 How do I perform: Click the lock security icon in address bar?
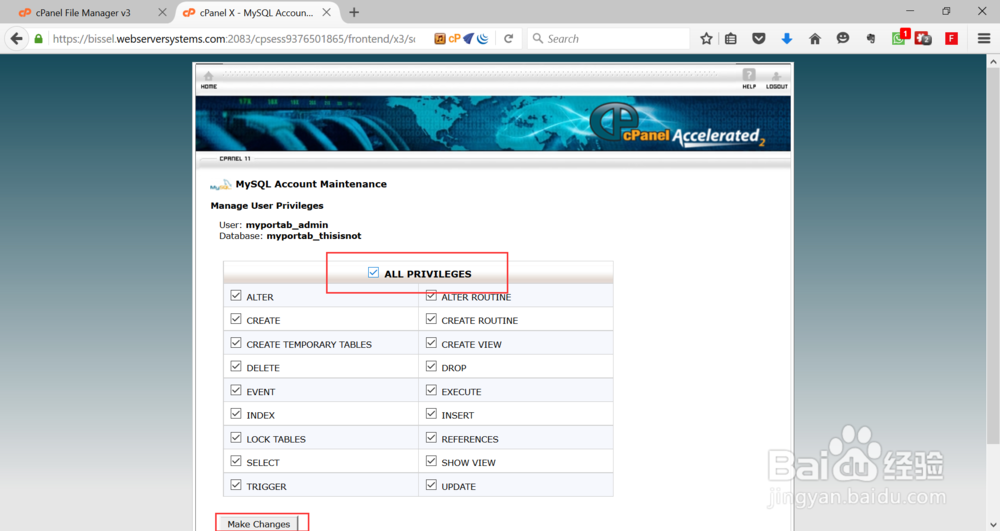(x=39, y=39)
